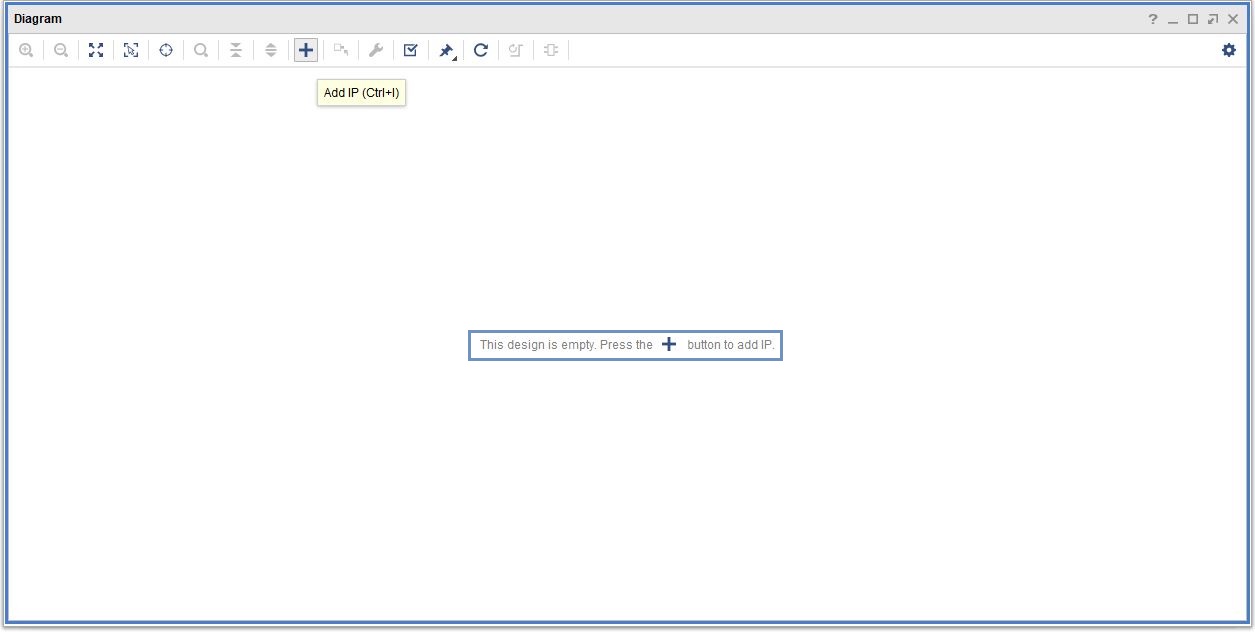
Task: Click the Zoom In magnifier icon
Action: coord(26,50)
